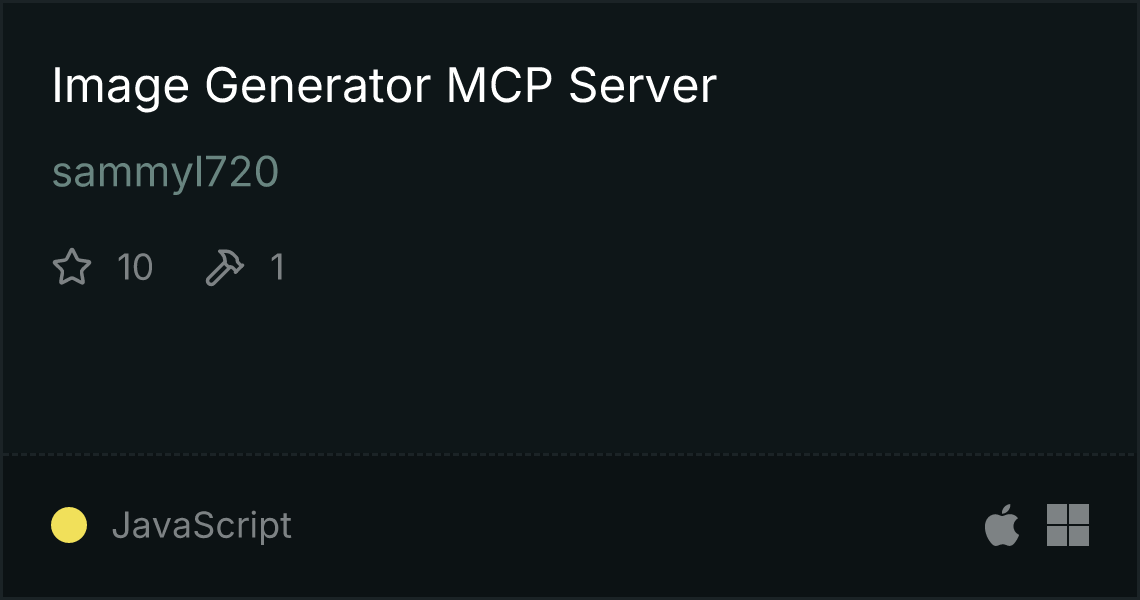Click the blank area right of the tools count
This screenshot has height=600, width=1140.
click(705, 267)
